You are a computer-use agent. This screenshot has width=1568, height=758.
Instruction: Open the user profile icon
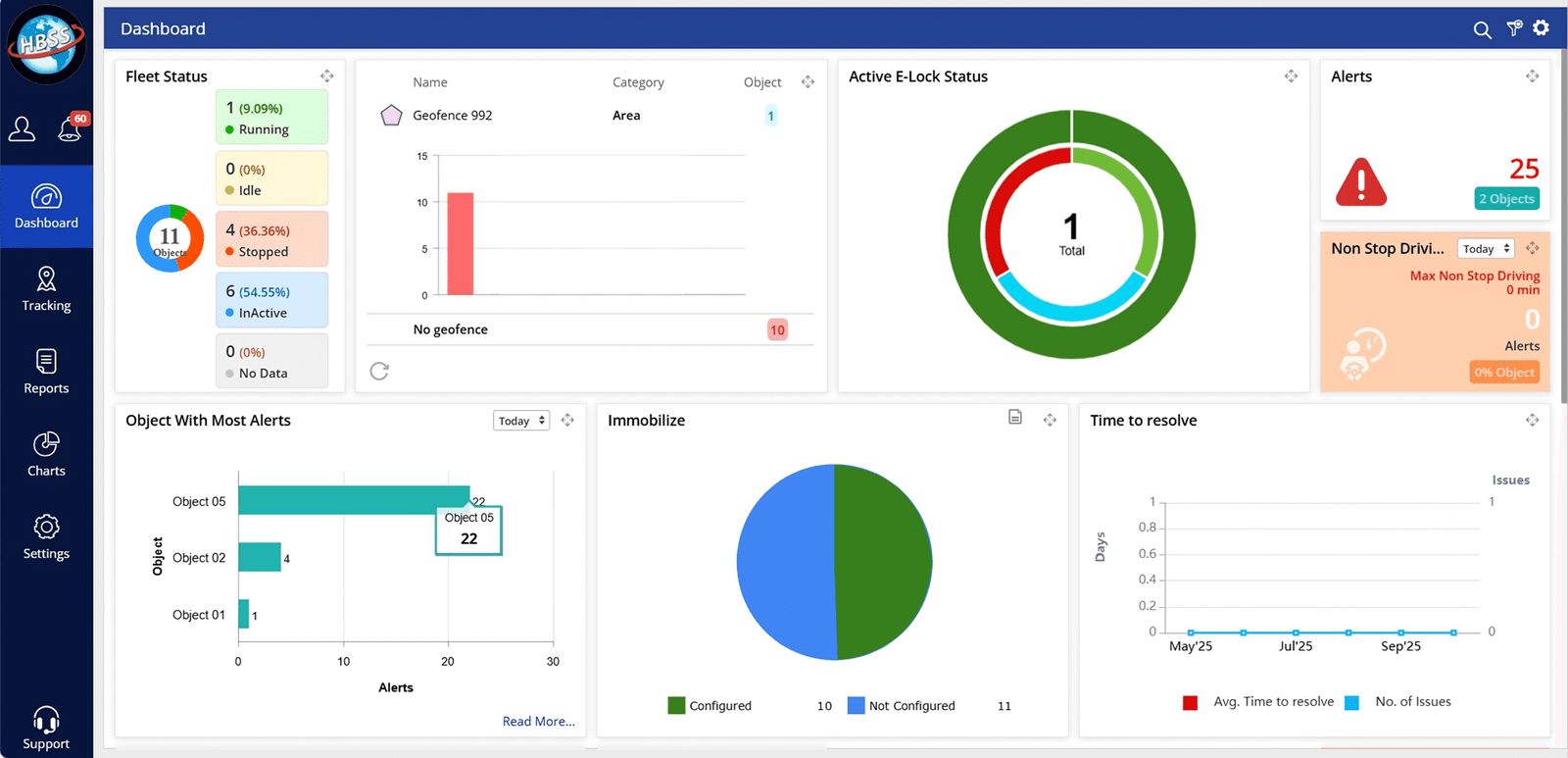(23, 128)
